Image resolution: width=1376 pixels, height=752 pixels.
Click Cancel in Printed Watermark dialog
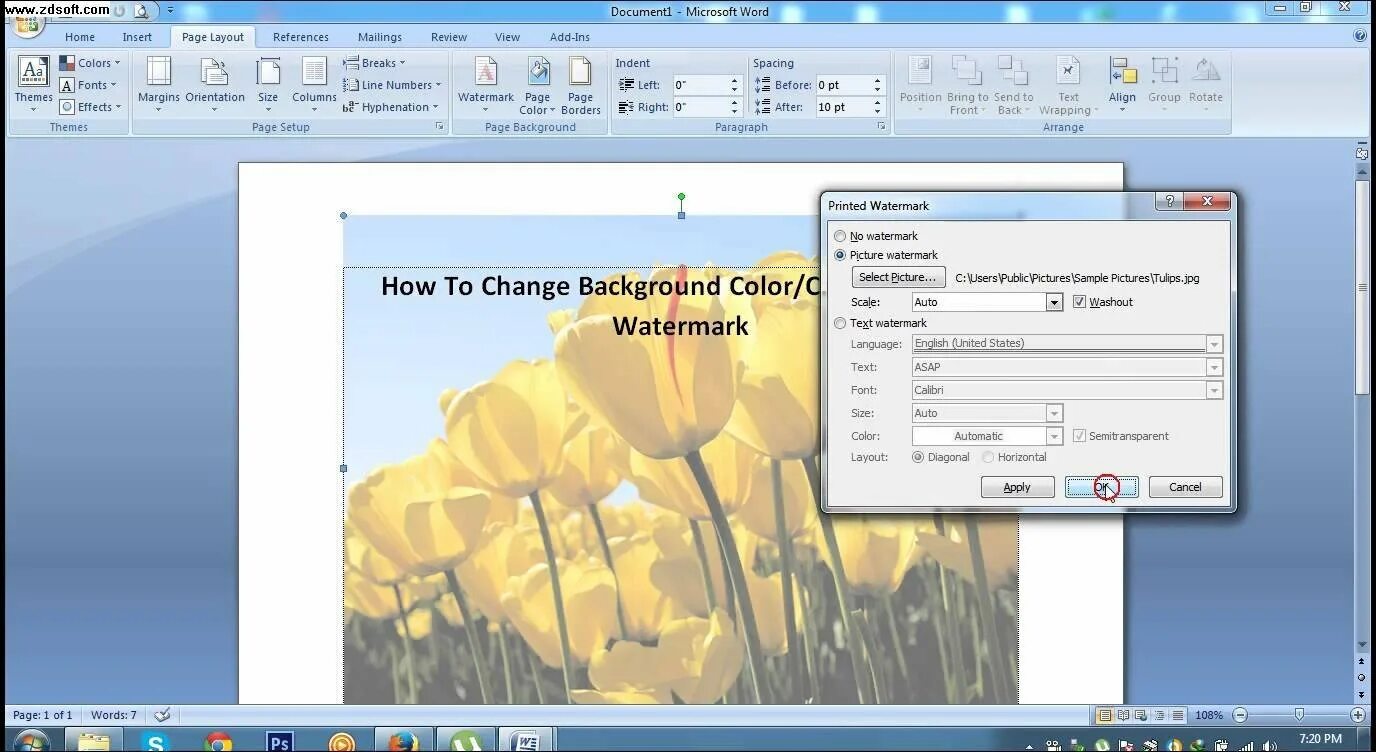click(x=1185, y=487)
